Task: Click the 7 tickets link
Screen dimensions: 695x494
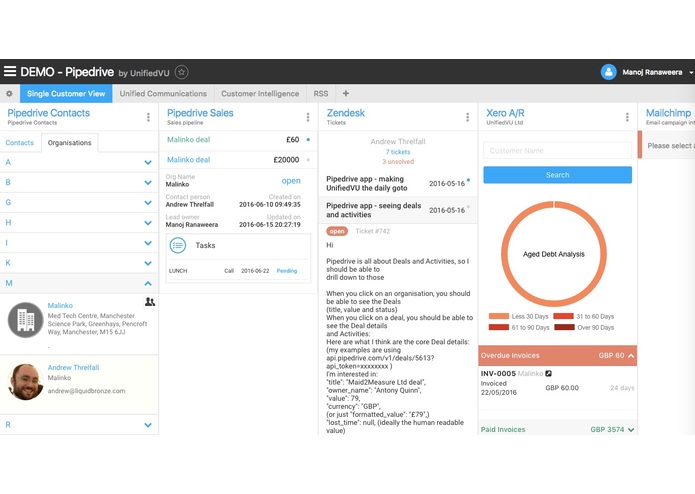Action: (x=398, y=152)
